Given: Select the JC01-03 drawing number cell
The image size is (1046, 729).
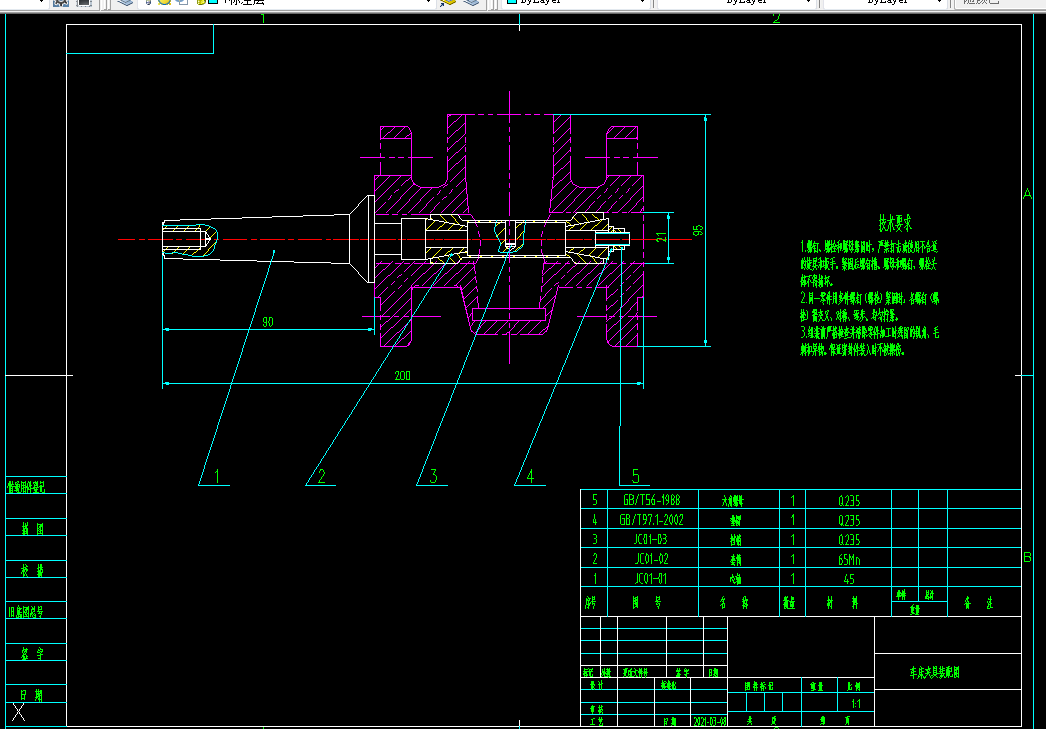Looking at the screenshot, I should 651,539.
